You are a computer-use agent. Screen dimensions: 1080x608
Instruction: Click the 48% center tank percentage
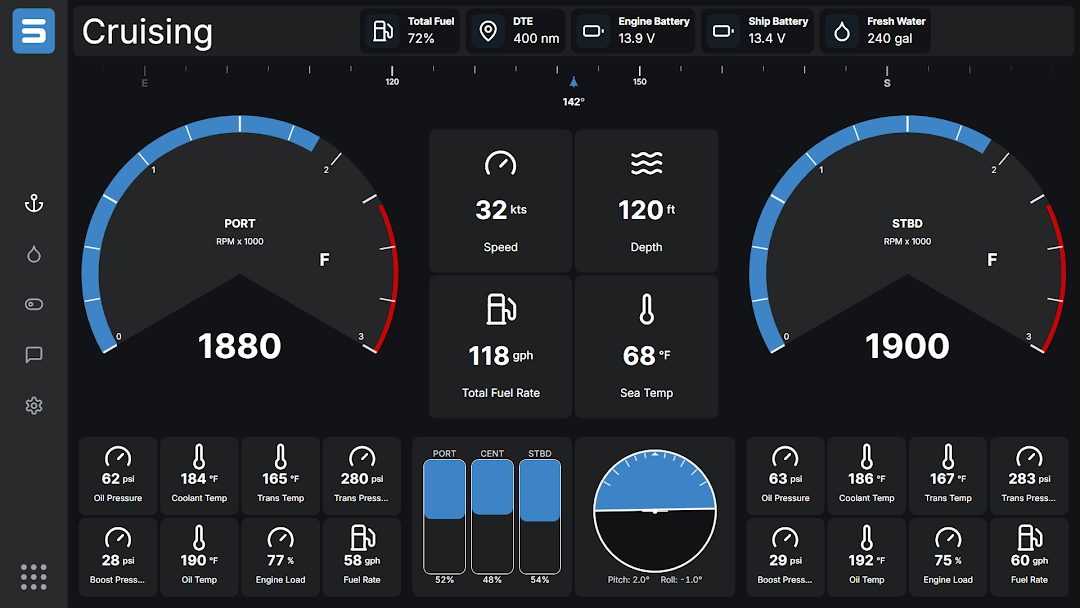[x=492, y=580]
